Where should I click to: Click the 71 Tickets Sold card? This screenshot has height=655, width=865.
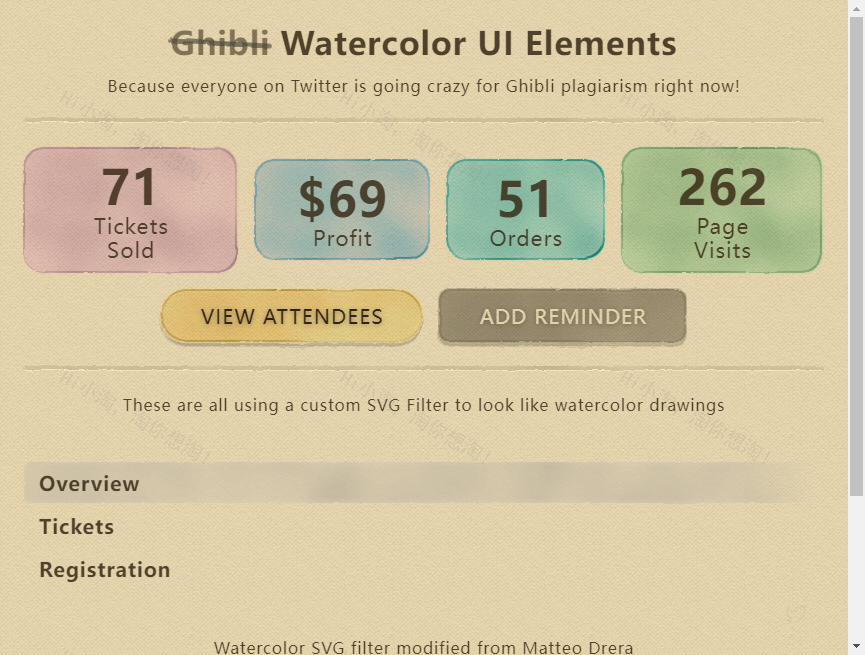tap(130, 210)
